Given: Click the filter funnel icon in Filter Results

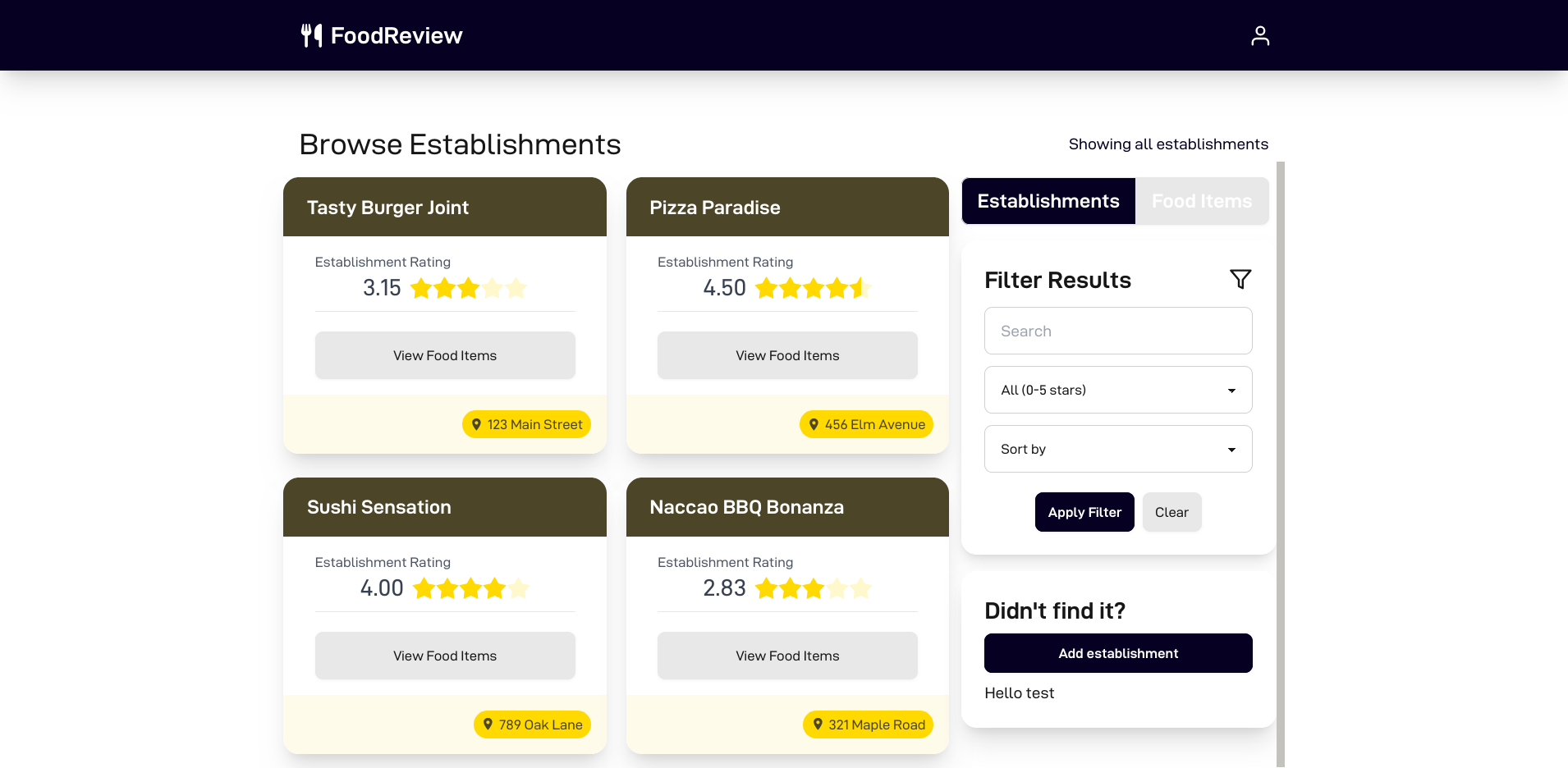Looking at the screenshot, I should tap(1240, 279).
